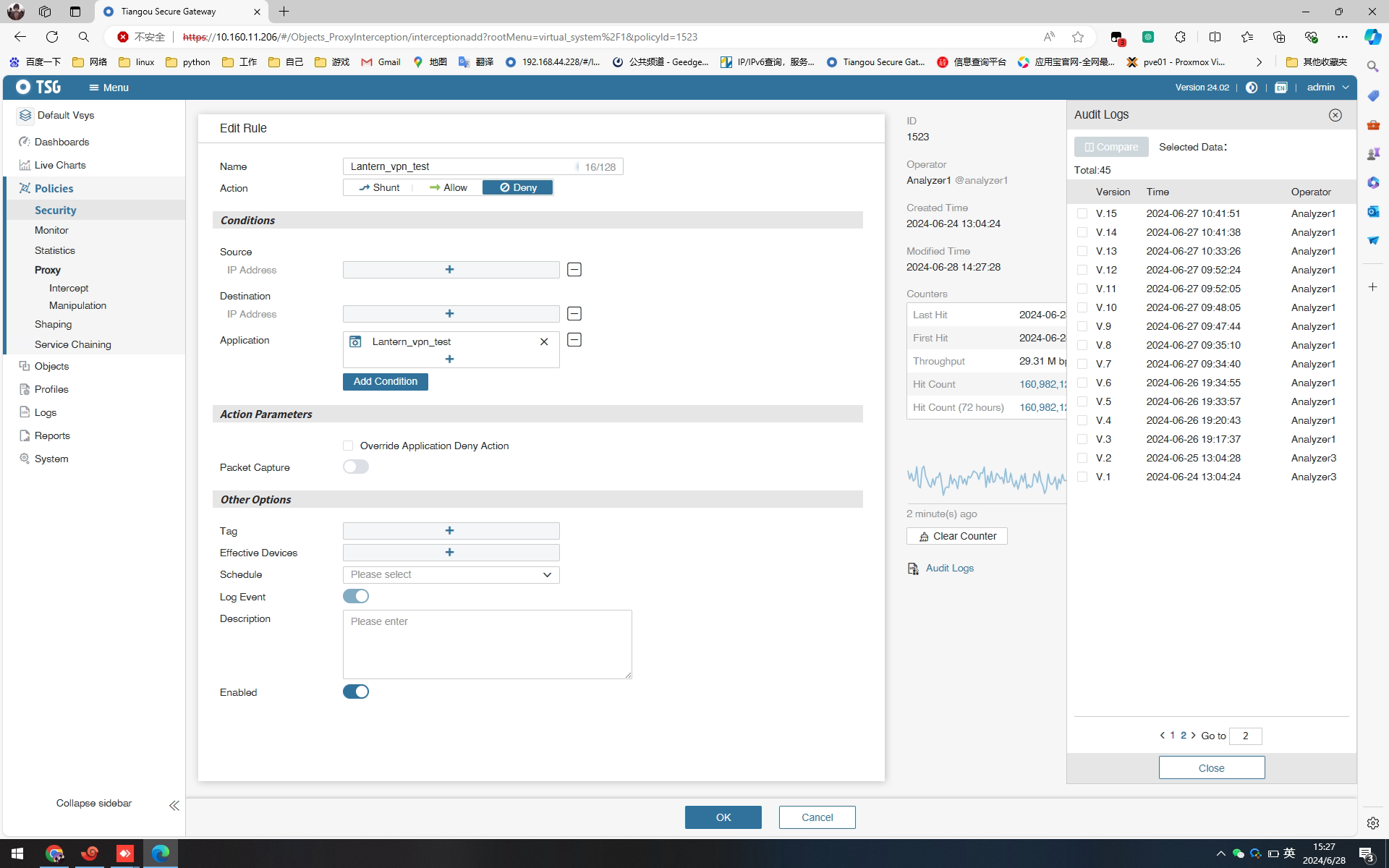
Task: Open the Schedule dropdown
Action: 451,575
